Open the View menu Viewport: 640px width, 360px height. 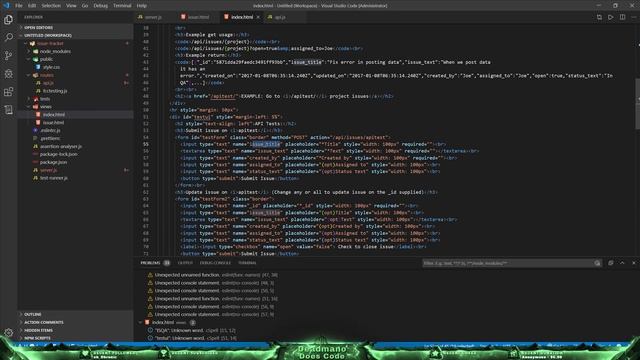(71, 6)
